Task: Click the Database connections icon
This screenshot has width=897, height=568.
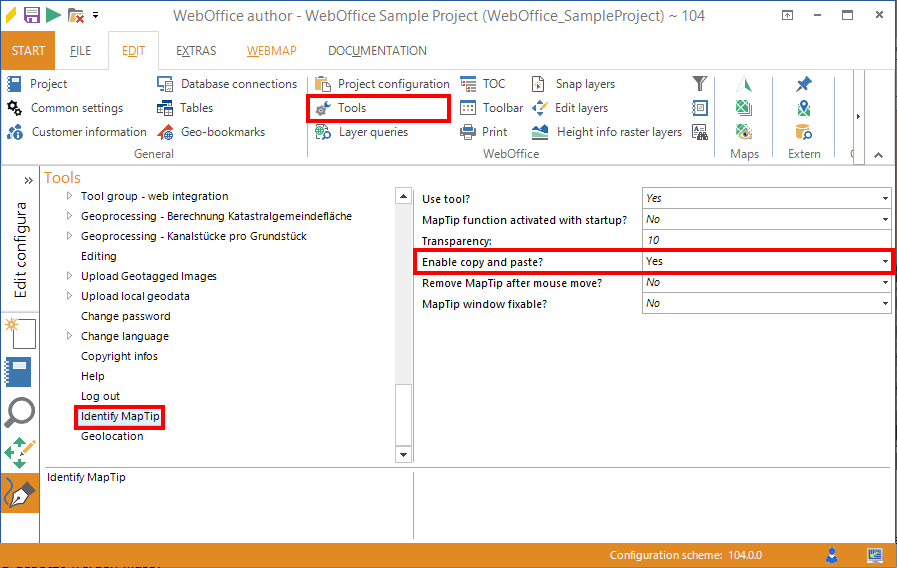Action: click(165, 84)
